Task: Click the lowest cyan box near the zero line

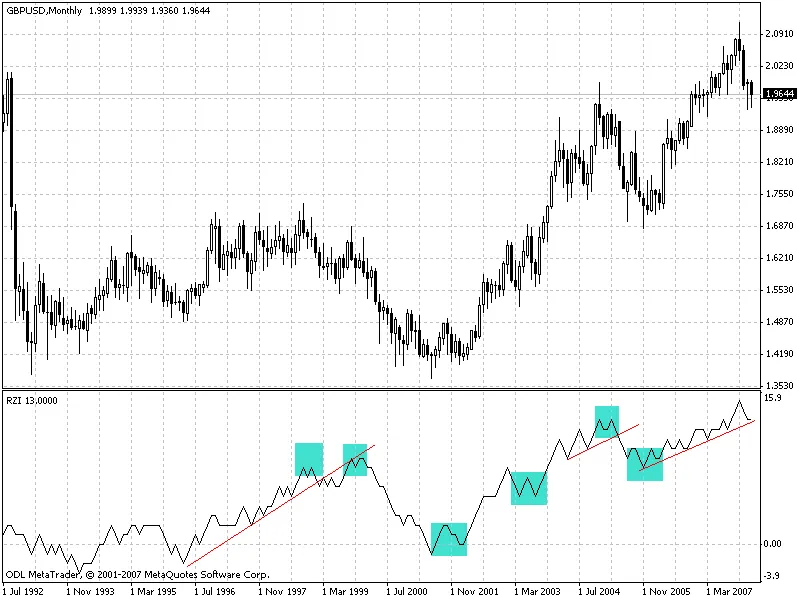Action: (449, 539)
